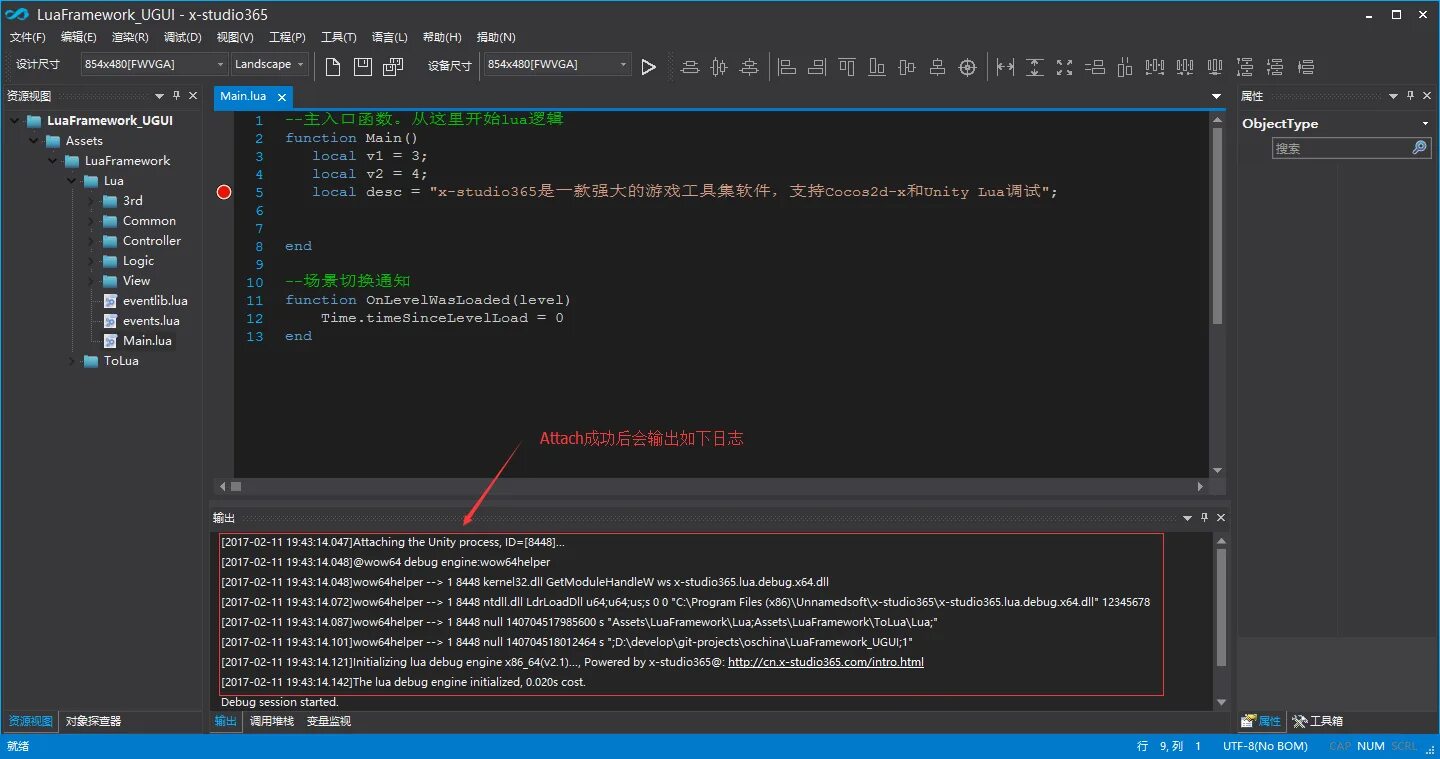The width and height of the screenshot is (1440, 759).
Task: Click the Save All stacked-disks icon
Action: point(393,67)
